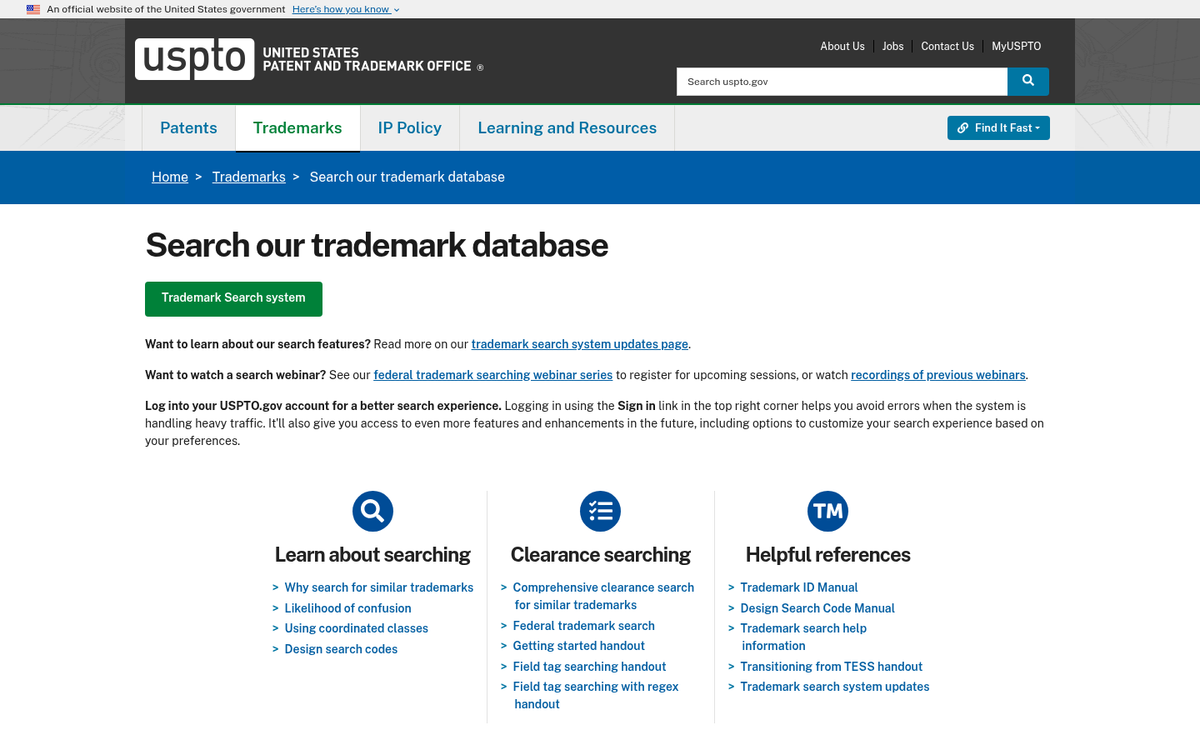The height and width of the screenshot is (750, 1200).
Task: Click the TM Helpful references icon
Action: pyautogui.click(x=827, y=510)
